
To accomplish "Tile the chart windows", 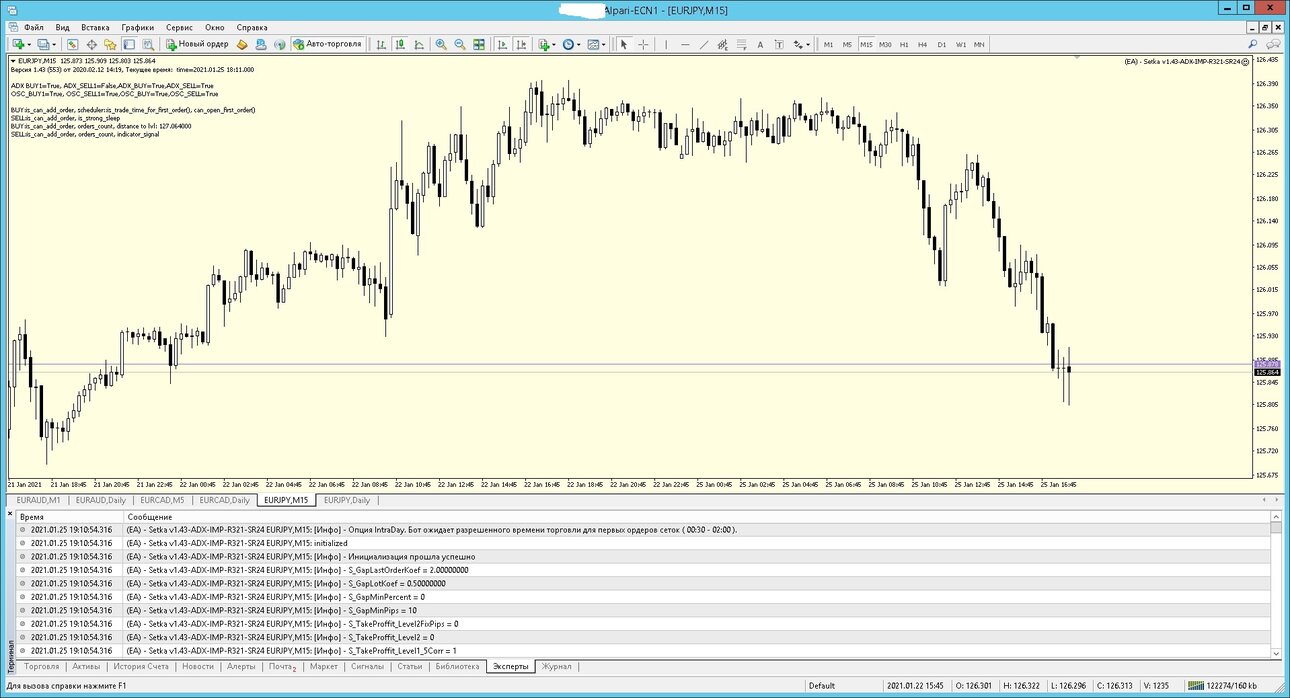I will point(479,44).
